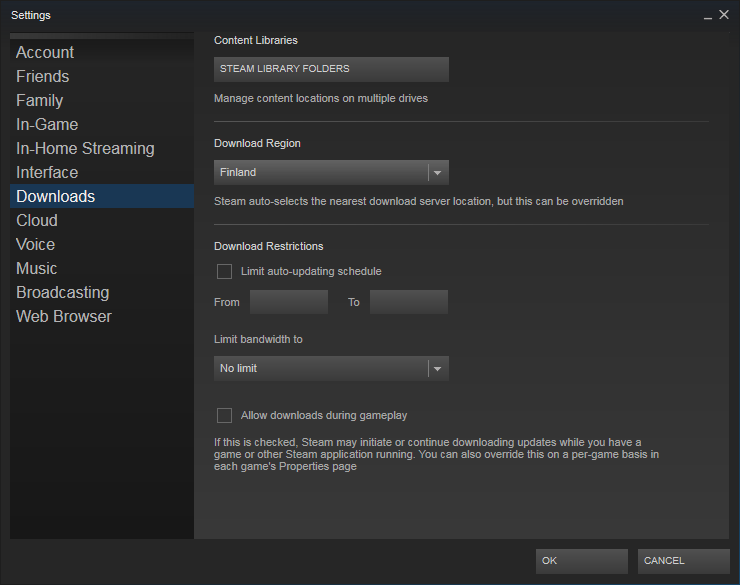Click the Steam Library Folders button
Viewport: 740px width, 585px height.
click(x=331, y=69)
